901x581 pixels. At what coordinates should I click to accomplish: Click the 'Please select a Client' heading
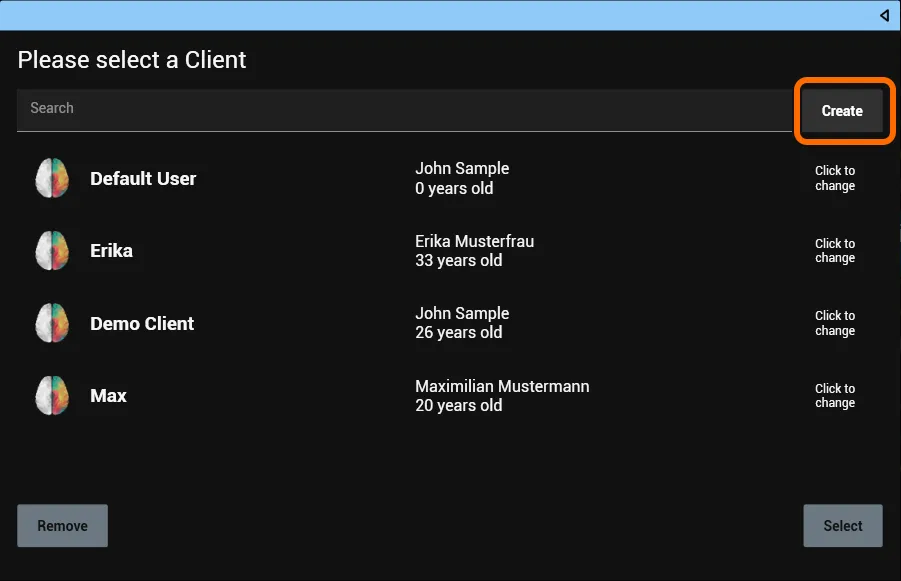coord(132,60)
